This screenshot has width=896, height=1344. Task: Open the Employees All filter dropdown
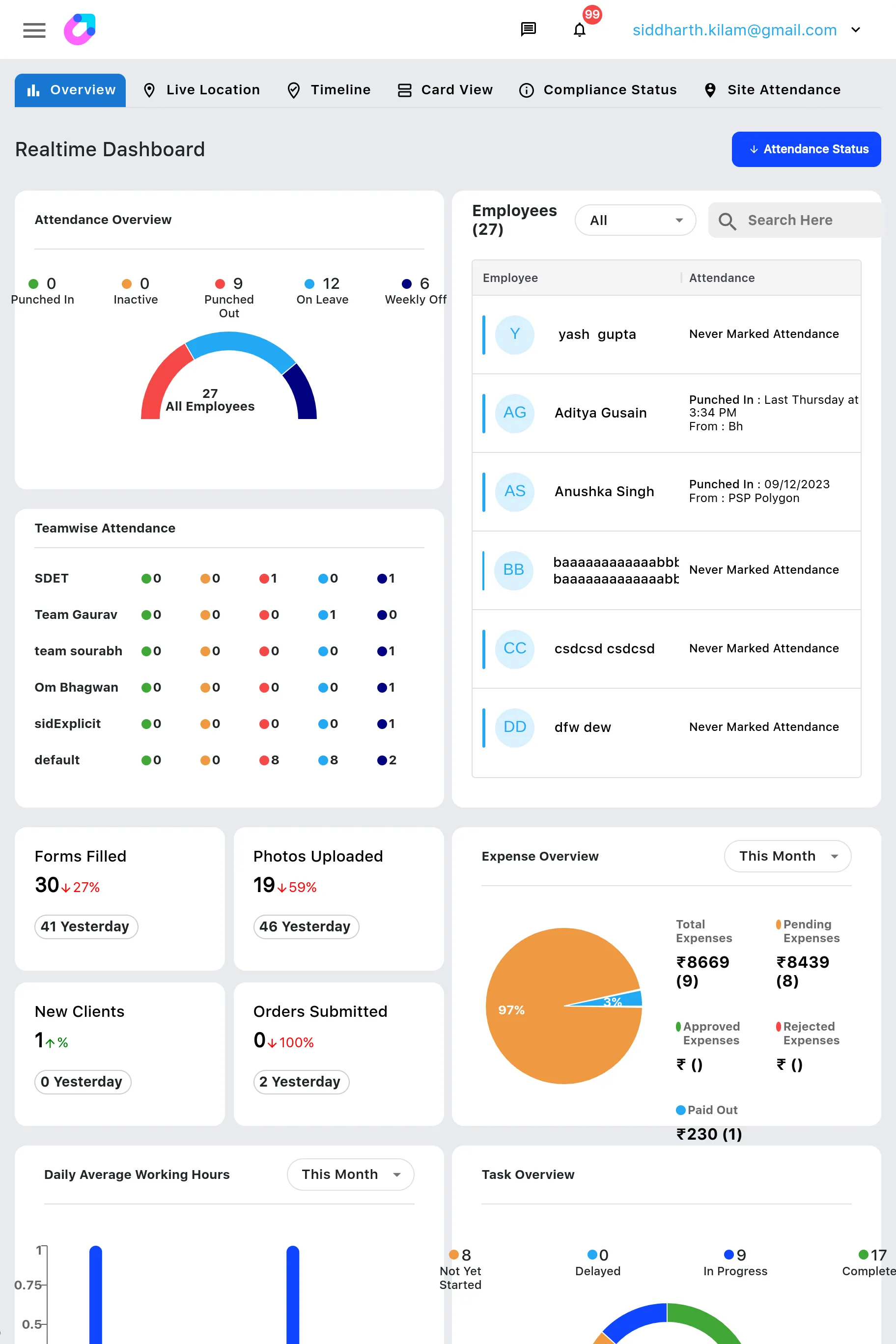tap(635, 220)
